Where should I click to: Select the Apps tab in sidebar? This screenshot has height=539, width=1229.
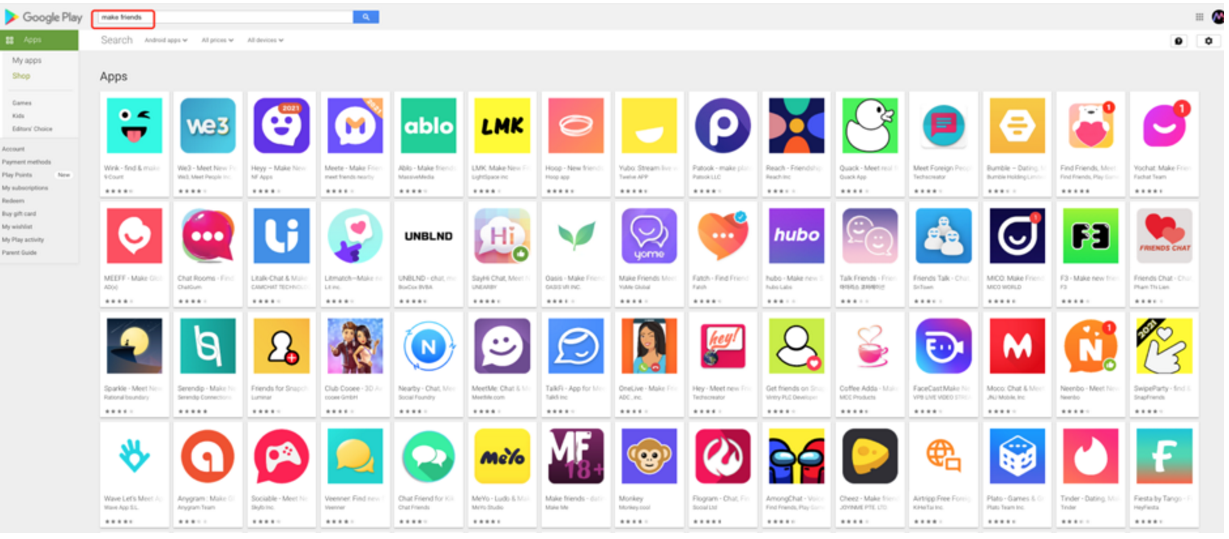(39, 40)
